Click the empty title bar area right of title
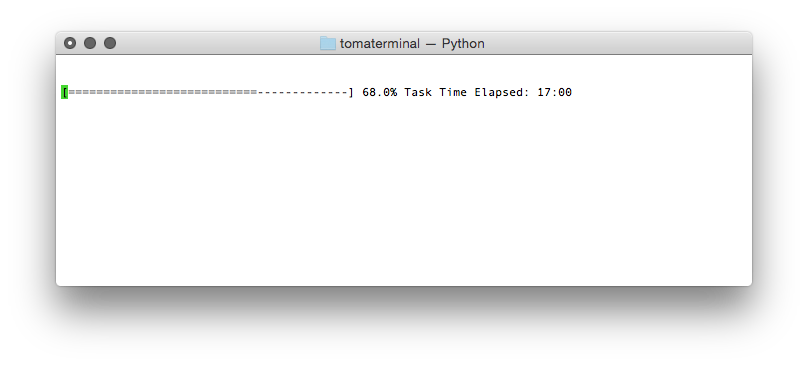This screenshot has height=366, width=808. pos(617,43)
